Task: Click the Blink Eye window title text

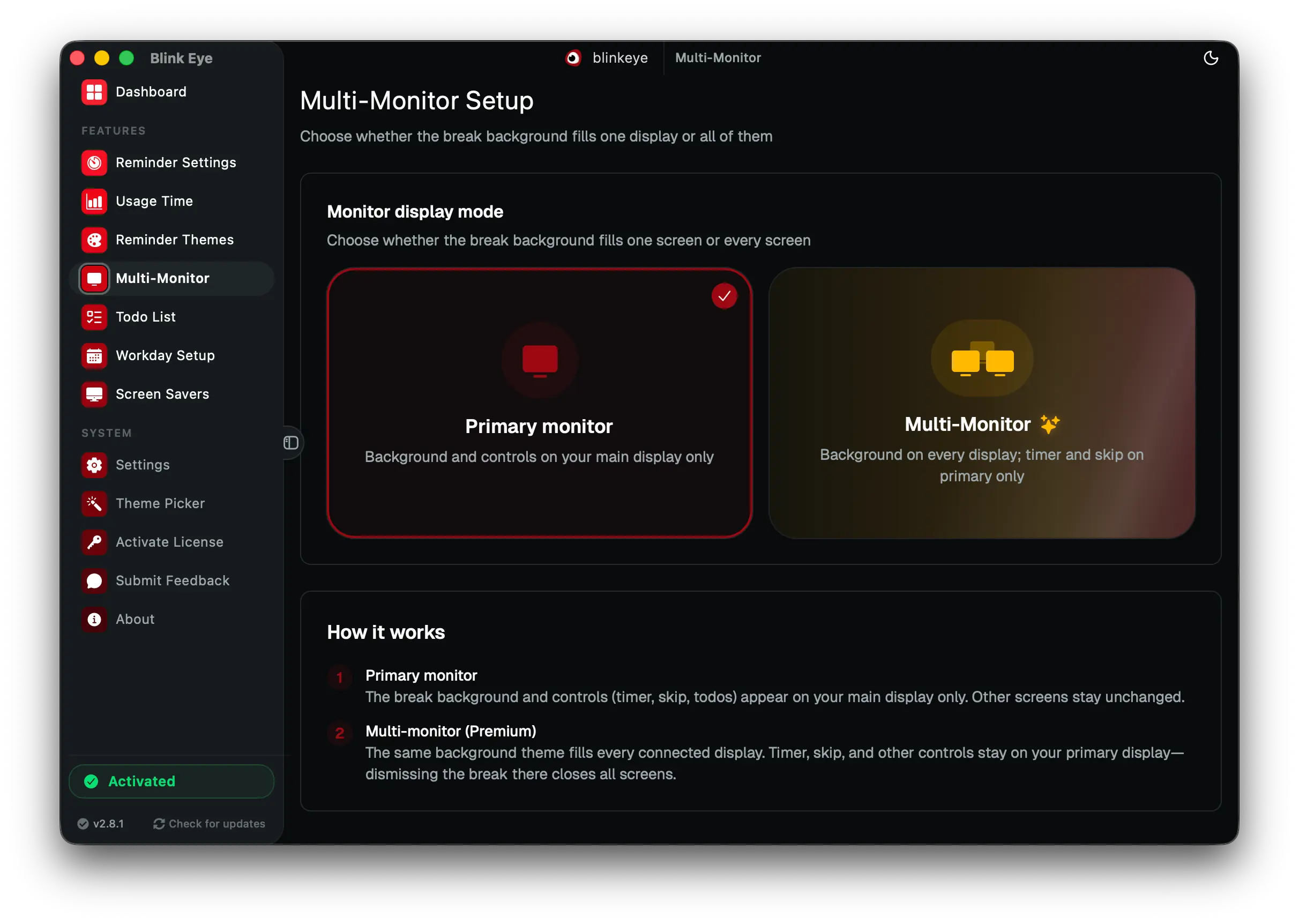Action: (182, 58)
